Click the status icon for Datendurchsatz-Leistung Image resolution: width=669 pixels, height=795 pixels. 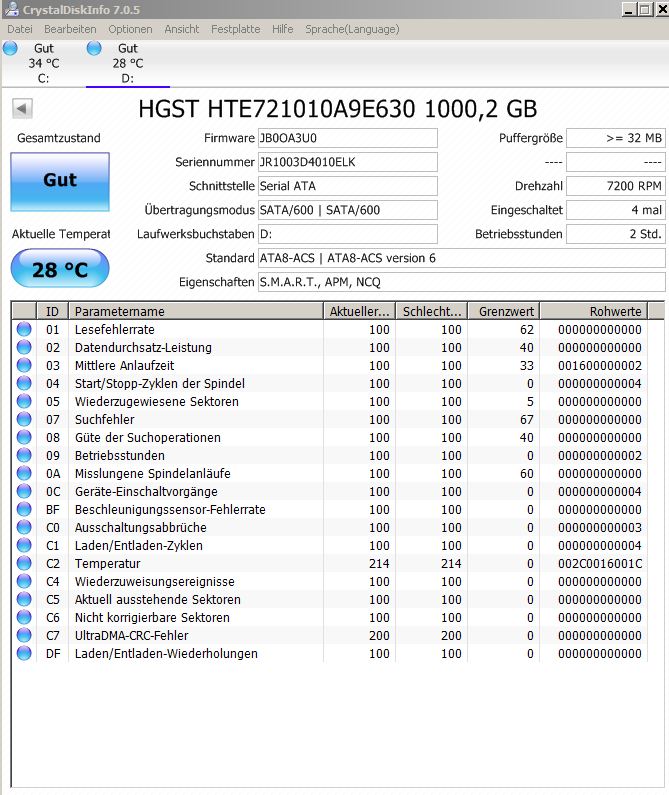[x=24, y=347]
